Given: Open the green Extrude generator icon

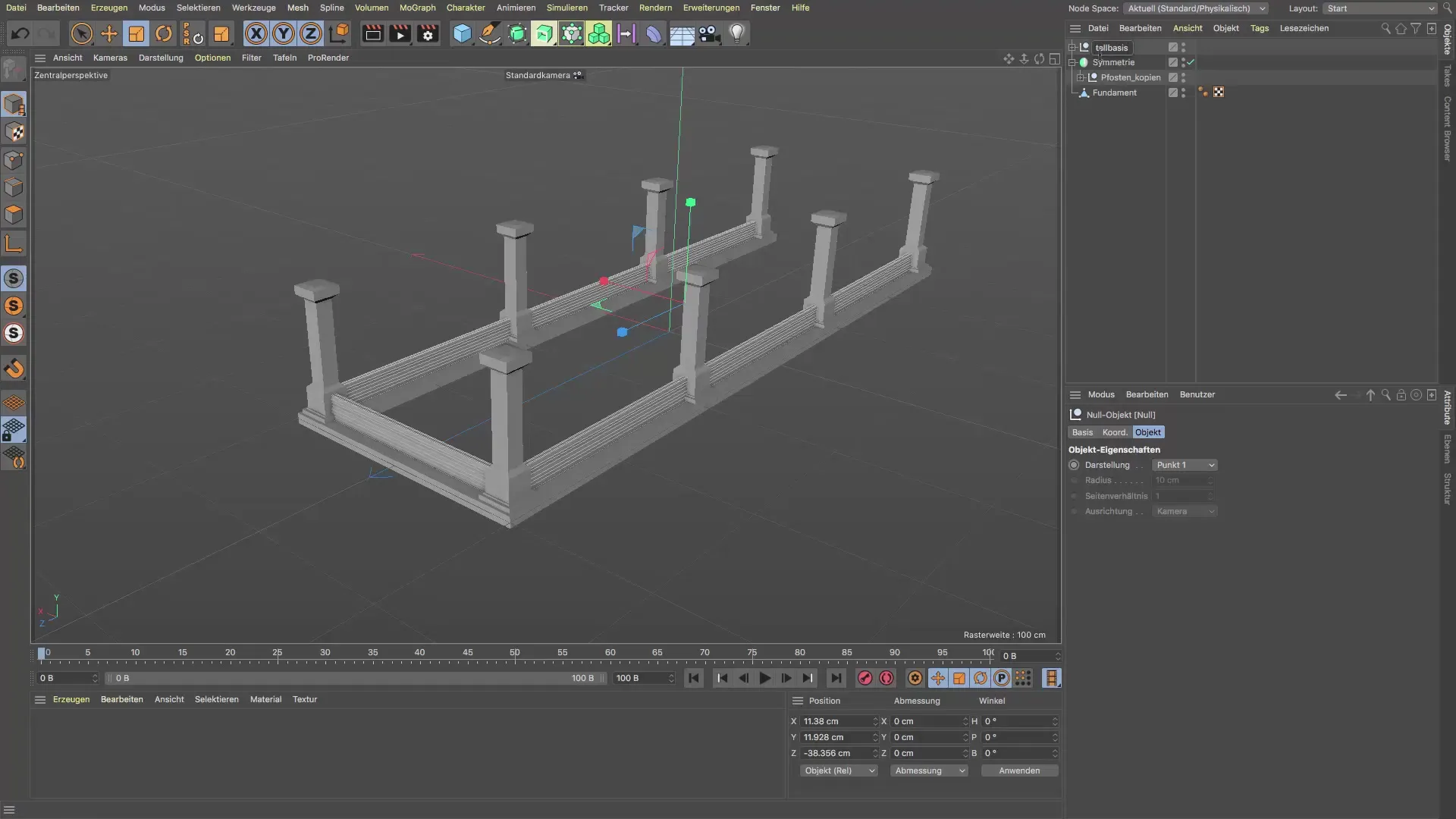Looking at the screenshot, I should [x=544, y=33].
